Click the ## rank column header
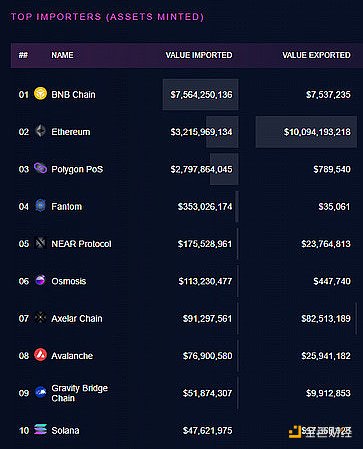 tap(23, 55)
